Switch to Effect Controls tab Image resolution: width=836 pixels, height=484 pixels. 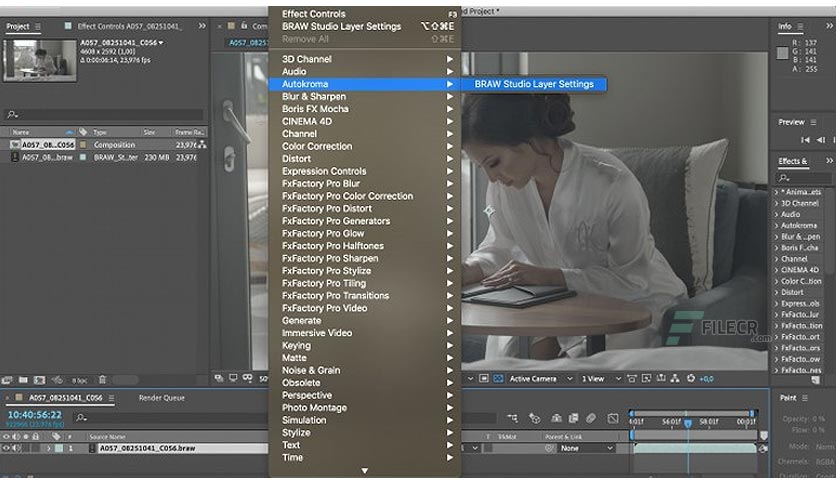pyautogui.click(x=128, y=26)
